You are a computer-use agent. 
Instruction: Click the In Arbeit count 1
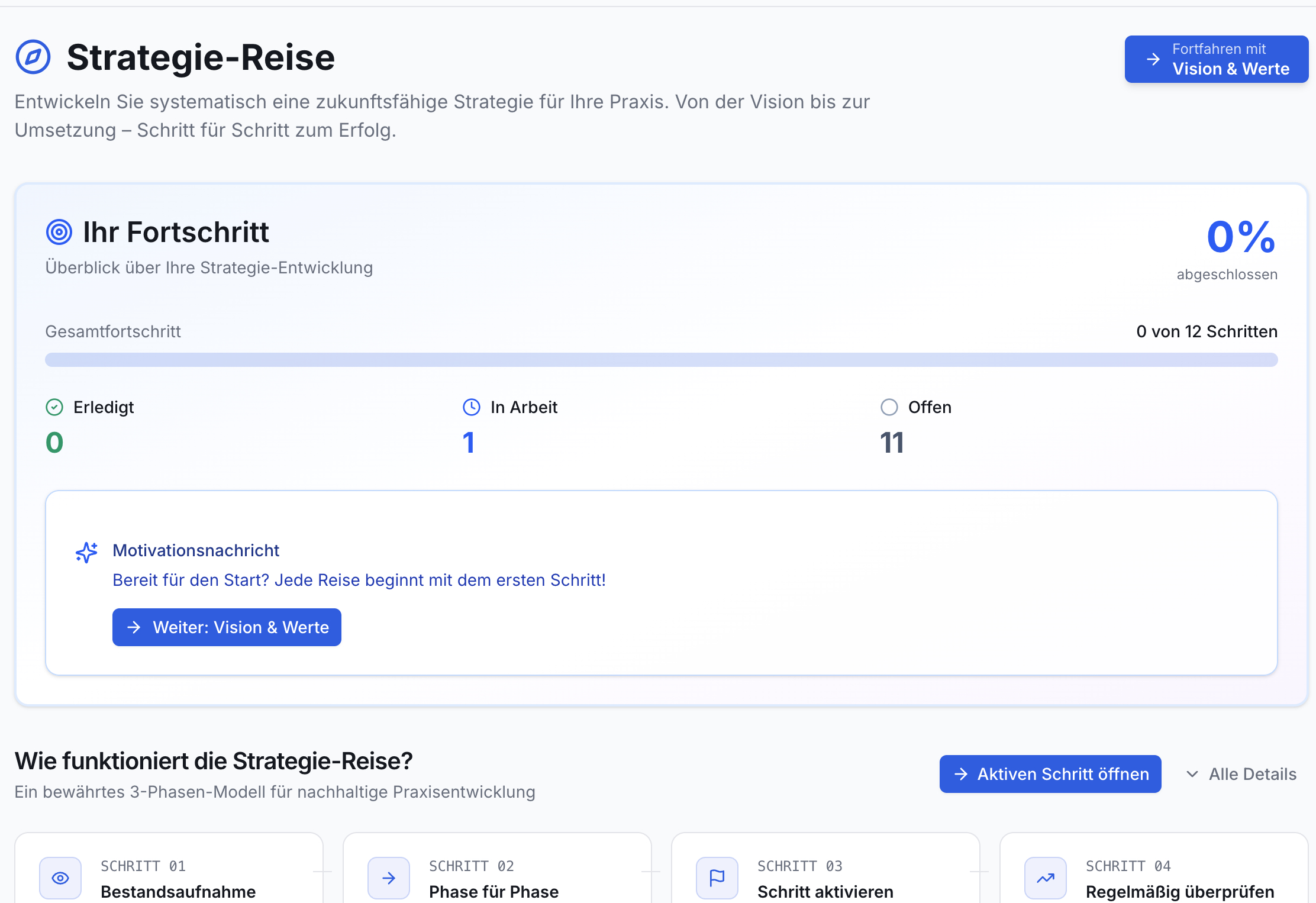click(x=469, y=443)
